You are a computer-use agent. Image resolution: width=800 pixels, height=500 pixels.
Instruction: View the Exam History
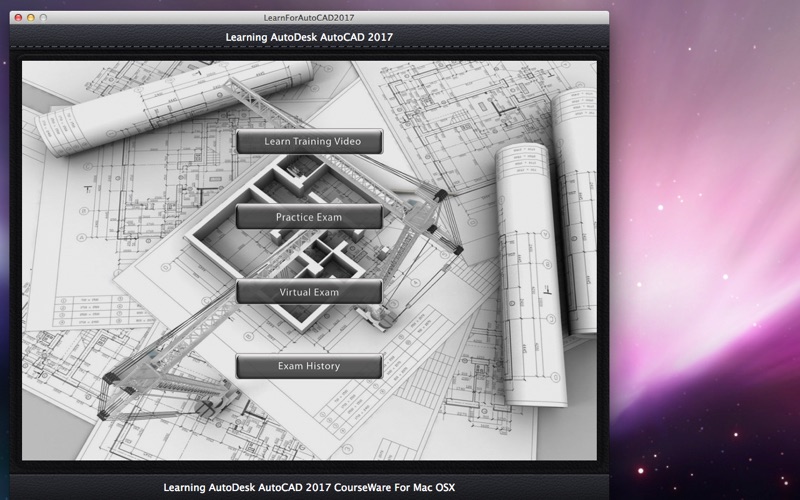click(x=309, y=366)
